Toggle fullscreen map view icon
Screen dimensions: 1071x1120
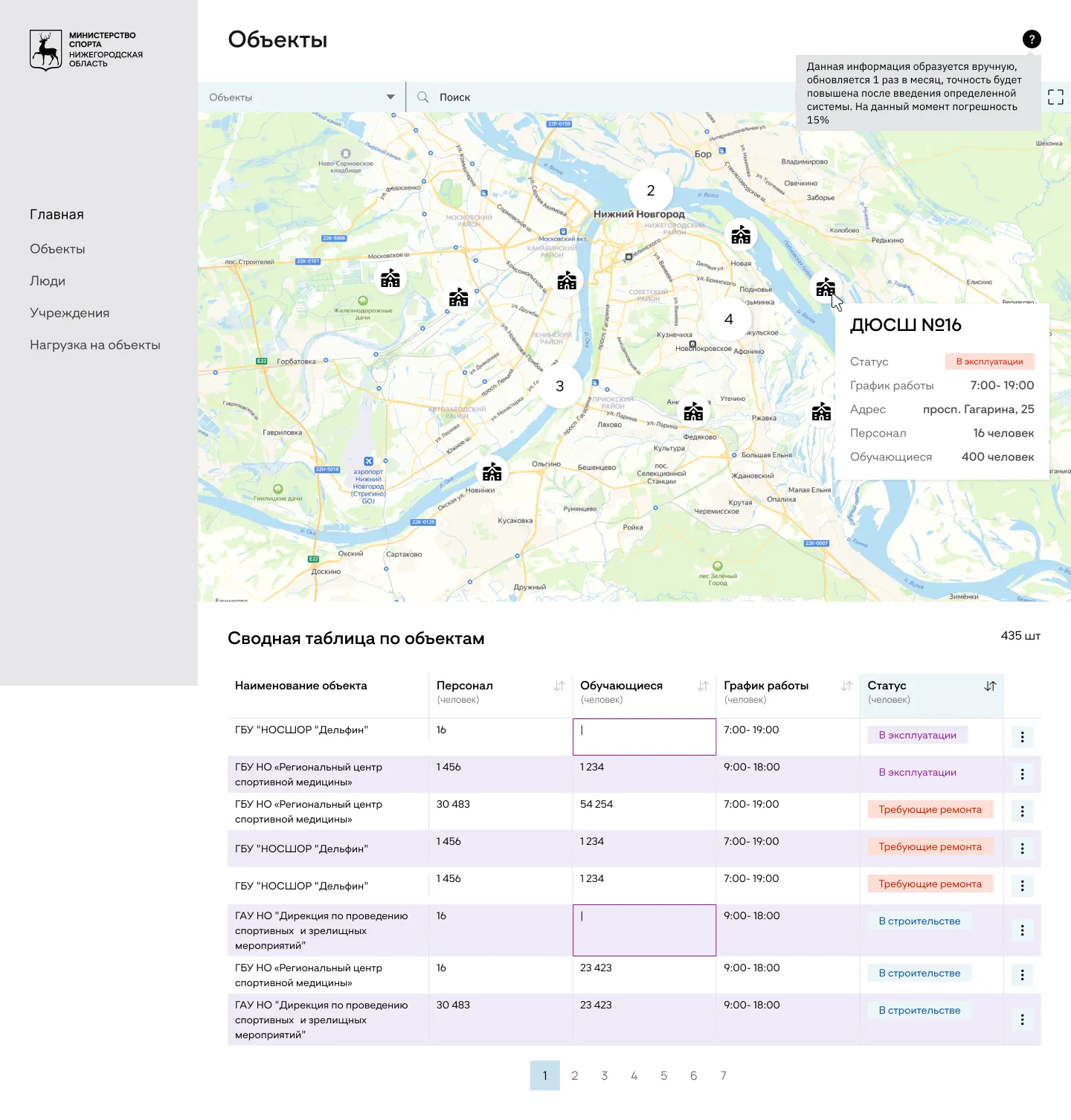coord(1055,97)
